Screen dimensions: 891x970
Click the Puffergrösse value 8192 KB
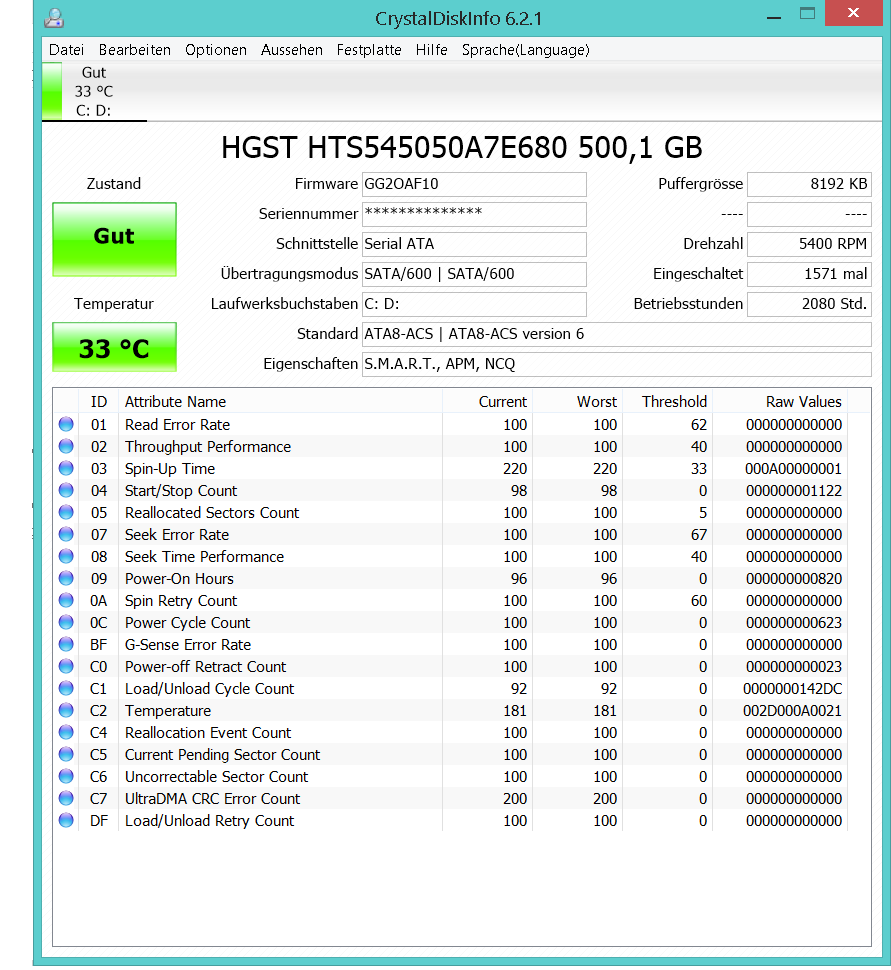tap(809, 184)
